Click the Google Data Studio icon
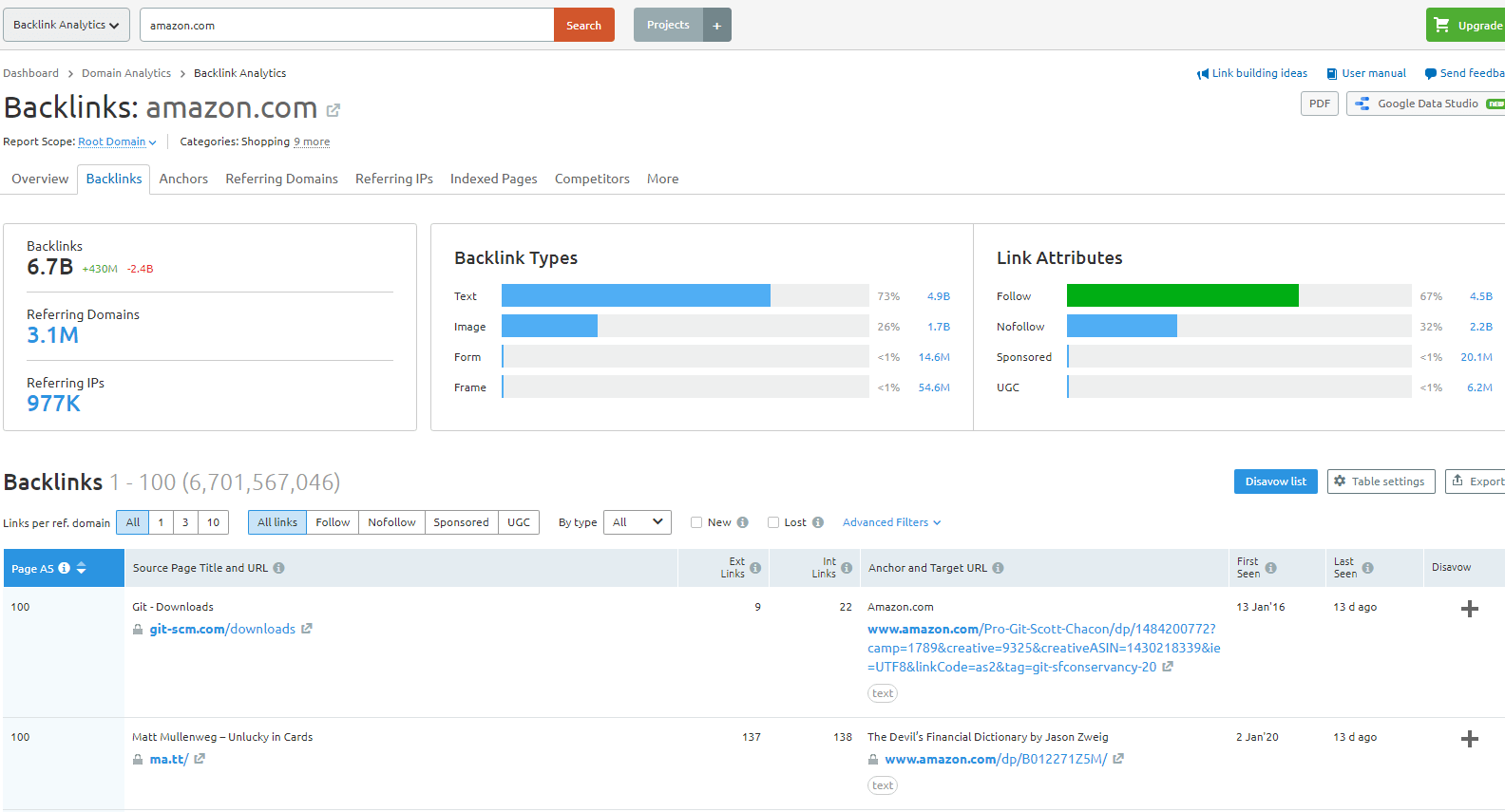Screen dimensions: 1505x812 (1362, 104)
